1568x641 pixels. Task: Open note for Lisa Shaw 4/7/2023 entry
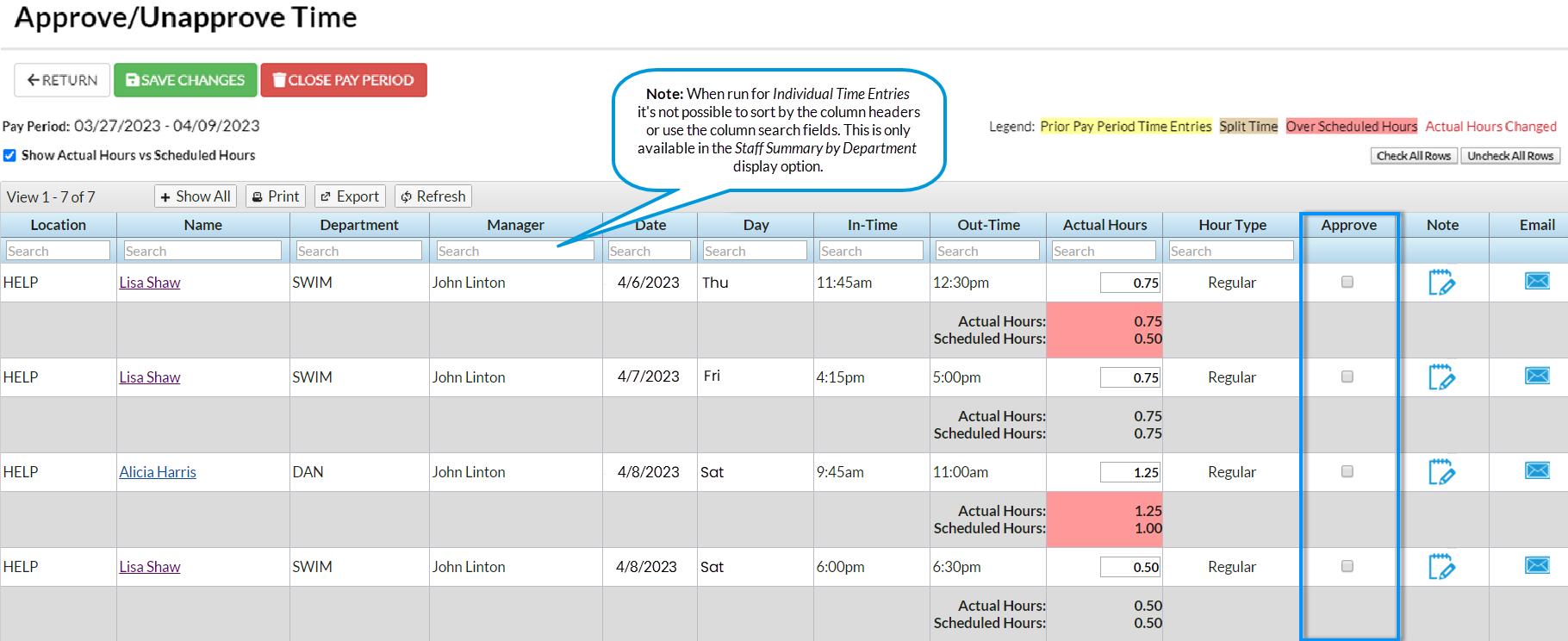coord(1441,377)
